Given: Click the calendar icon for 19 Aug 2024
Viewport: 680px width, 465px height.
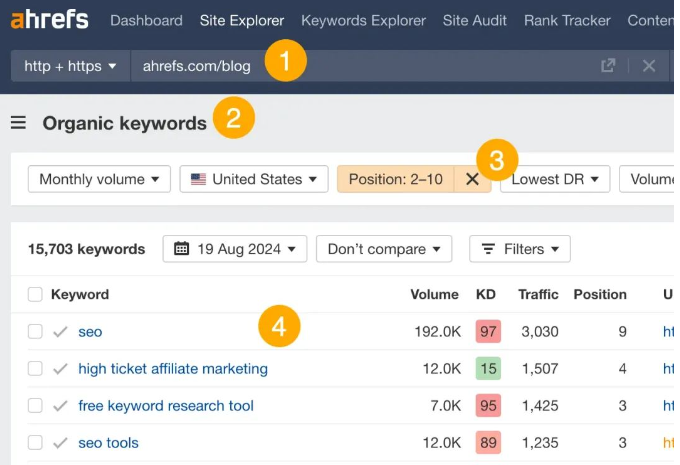Looking at the screenshot, I should pos(181,249).
